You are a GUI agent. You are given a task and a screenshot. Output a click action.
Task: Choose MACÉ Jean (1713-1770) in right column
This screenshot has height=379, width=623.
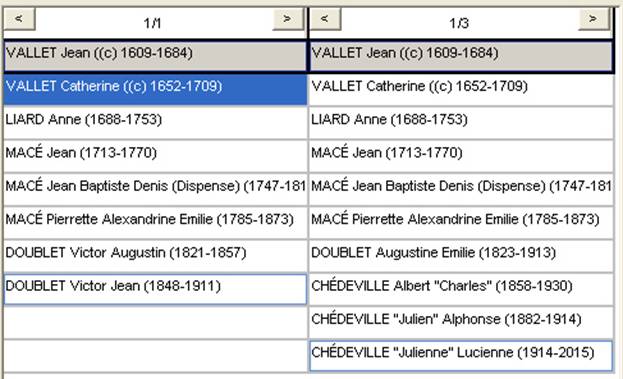461,156
